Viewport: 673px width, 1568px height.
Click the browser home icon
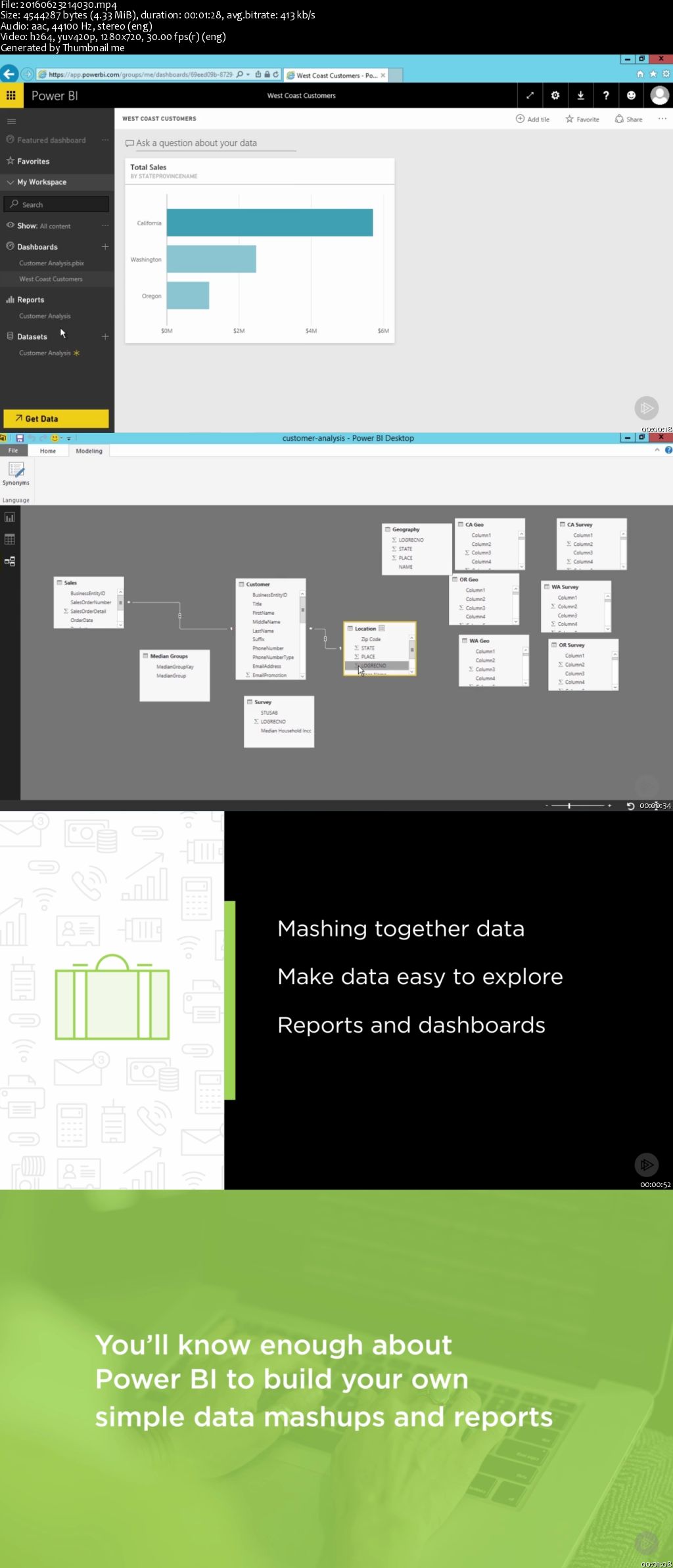click(640, 74)
